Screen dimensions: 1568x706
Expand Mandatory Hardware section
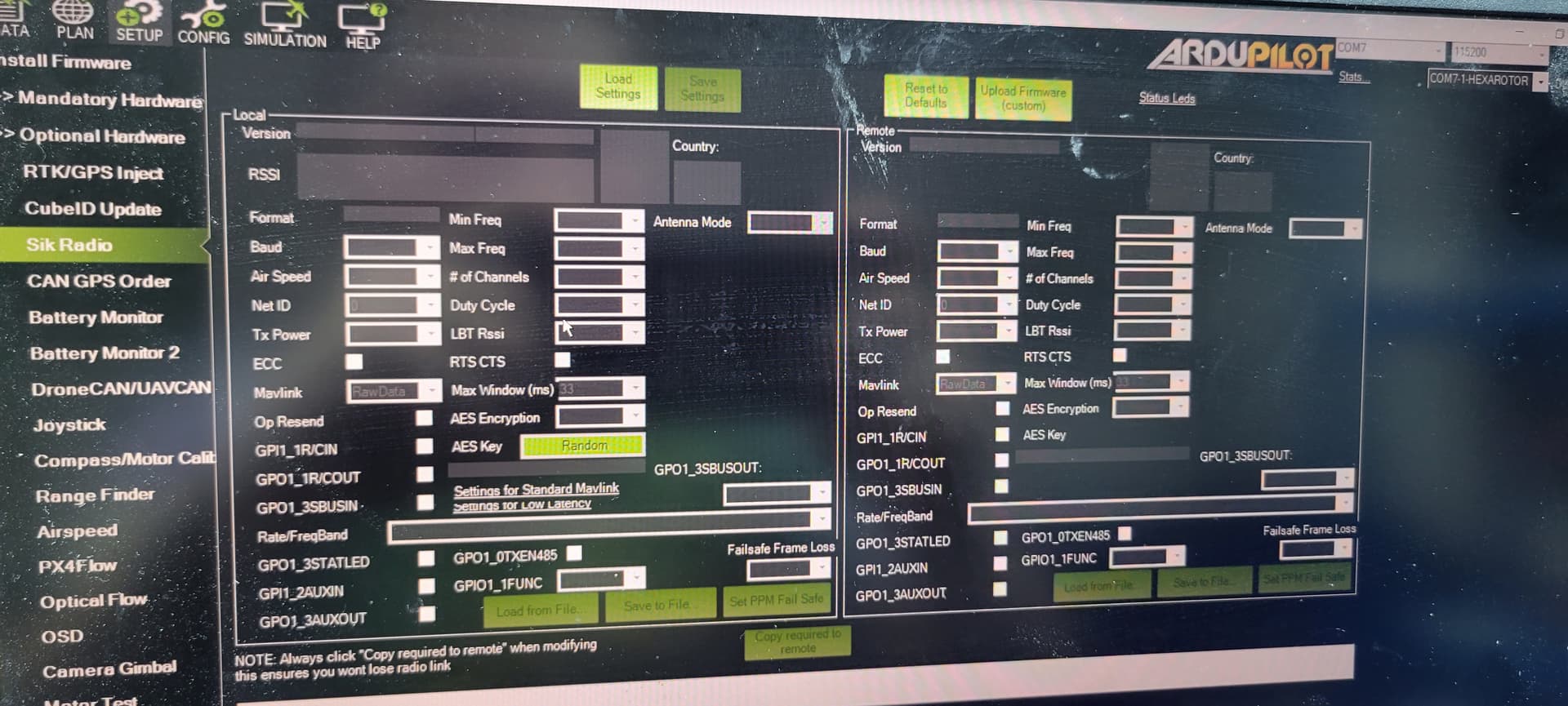click(x=102, y=100)
